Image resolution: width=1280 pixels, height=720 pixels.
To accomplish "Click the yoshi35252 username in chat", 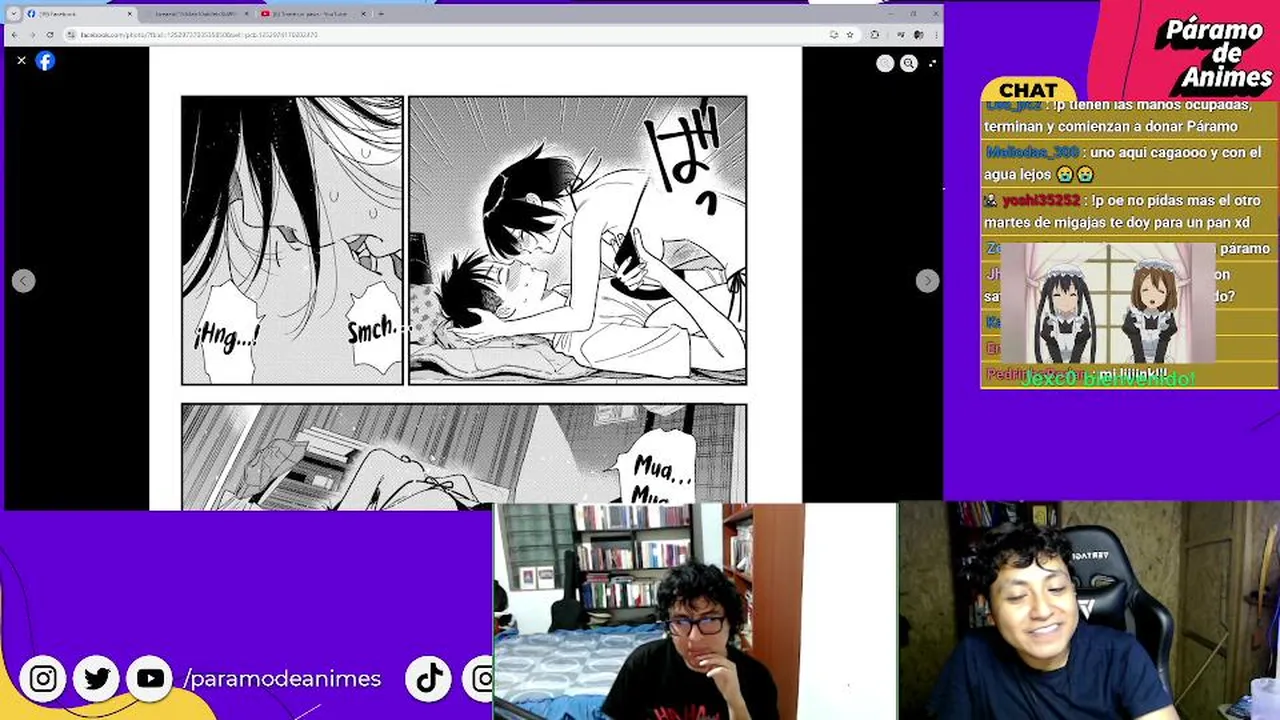I will click(x=1041, y=200).
